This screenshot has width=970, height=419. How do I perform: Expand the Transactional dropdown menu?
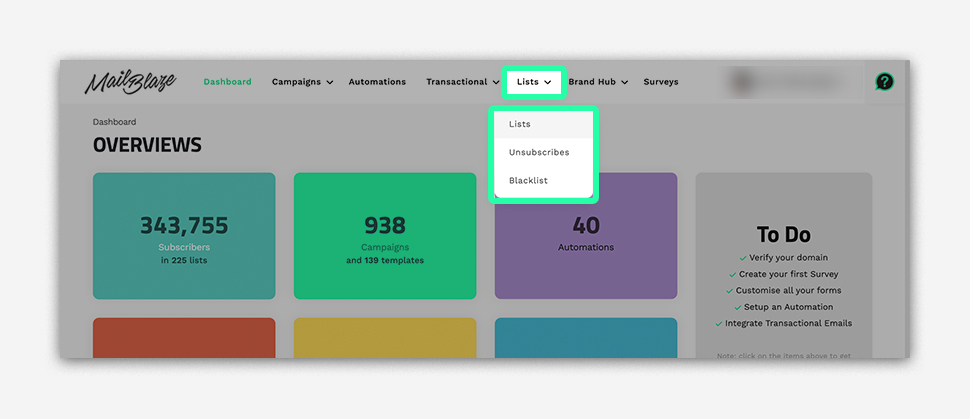click(x=462, y=82)
